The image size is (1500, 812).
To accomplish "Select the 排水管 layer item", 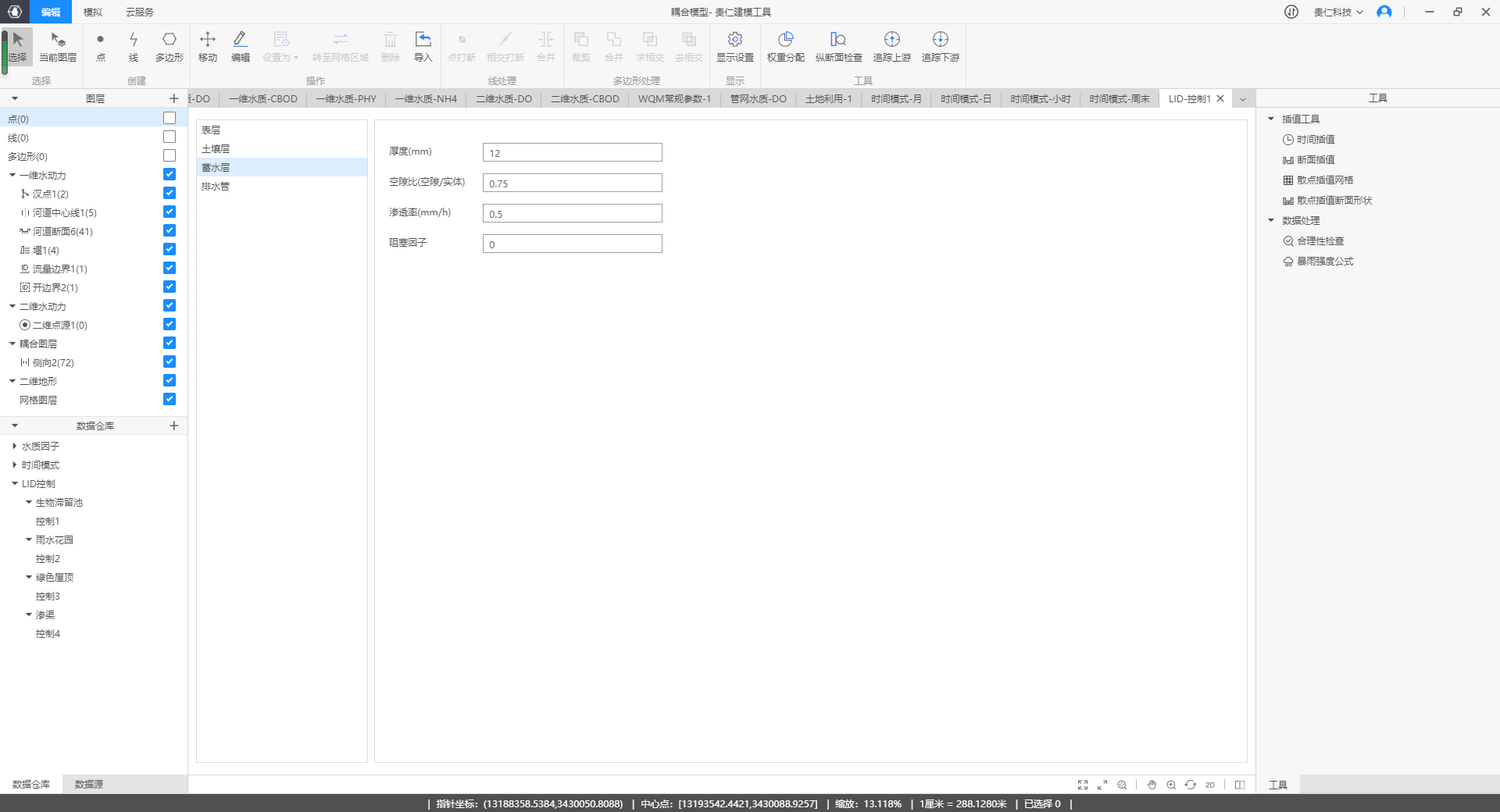I will pyautogui.click(x=281, y=186).
